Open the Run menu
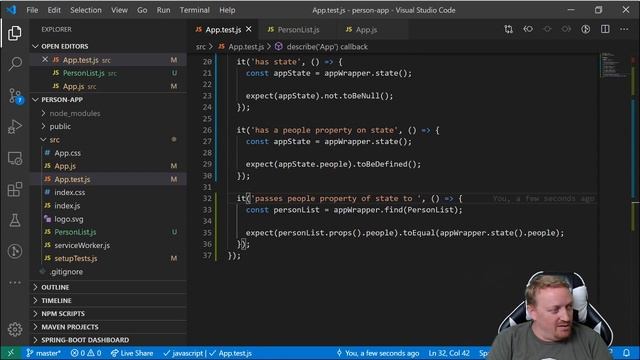The image size is (640, 360). click(163, 10)
